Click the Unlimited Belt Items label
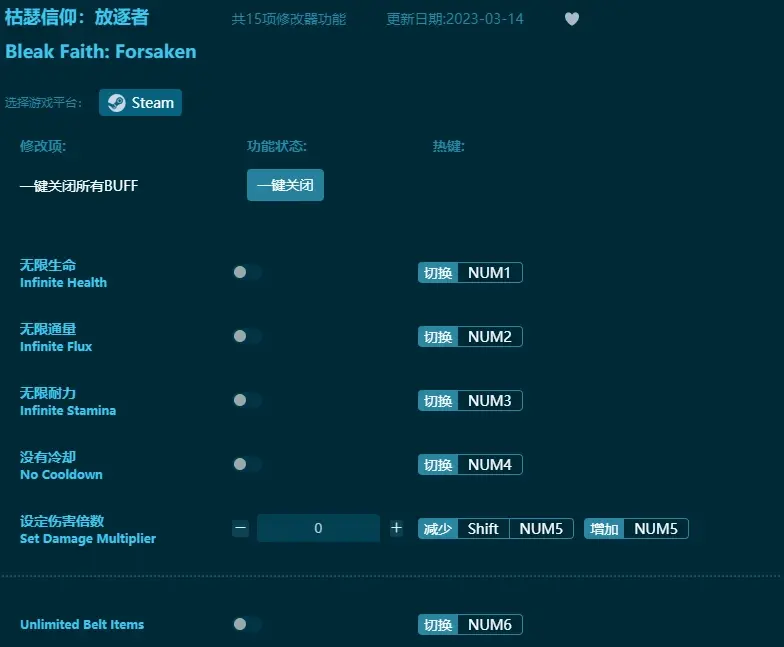 coord(82,624)
